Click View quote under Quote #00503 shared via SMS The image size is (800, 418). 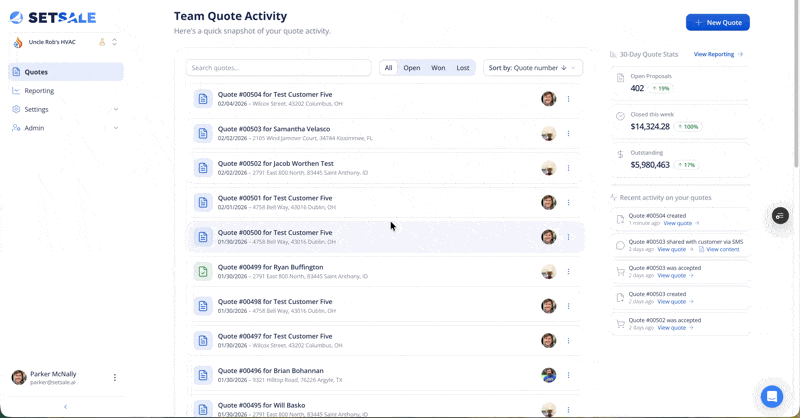(x=675, y=250)
